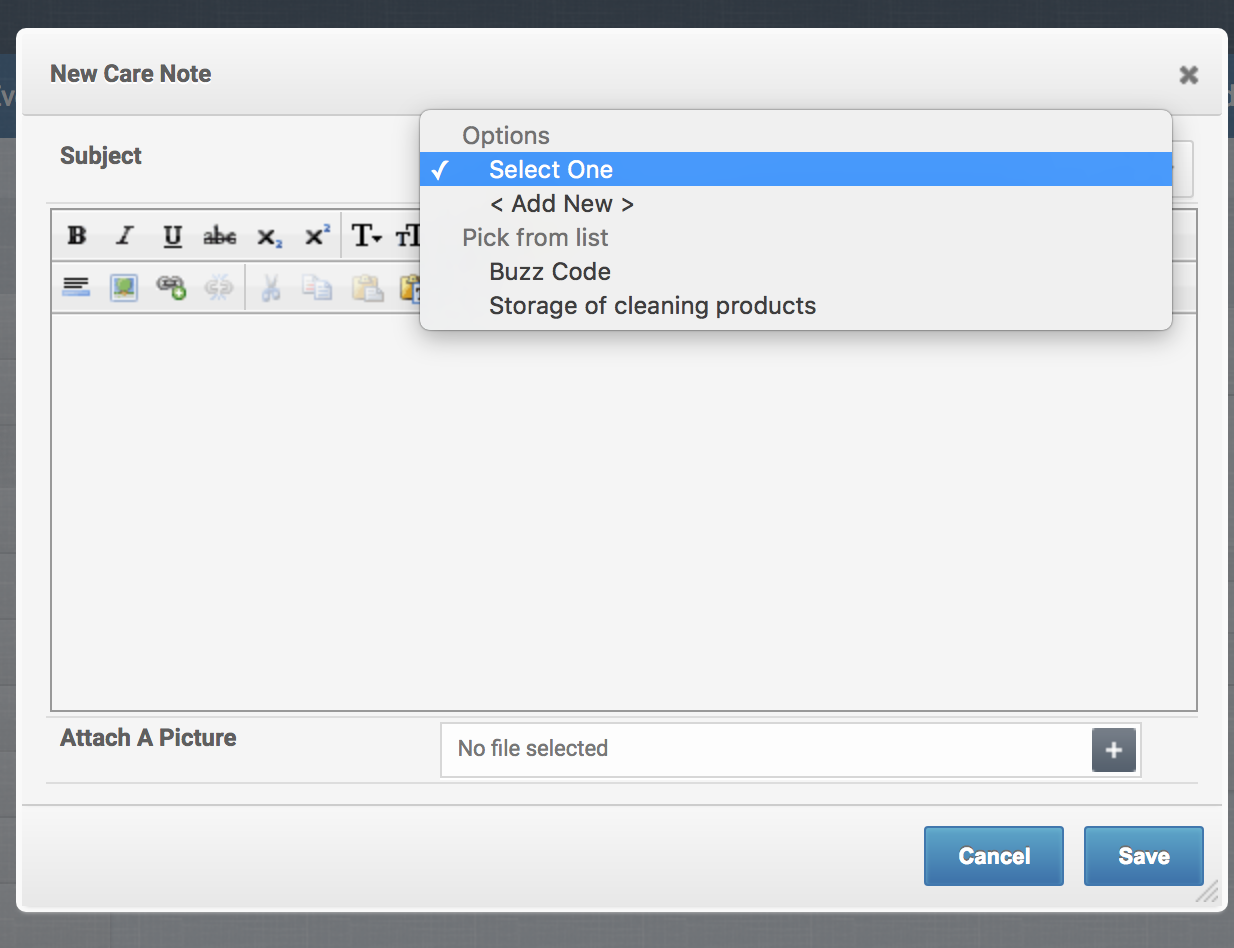The image size is (1234, 948).
Task: Save the care note
Action: tap(1143, 856)
